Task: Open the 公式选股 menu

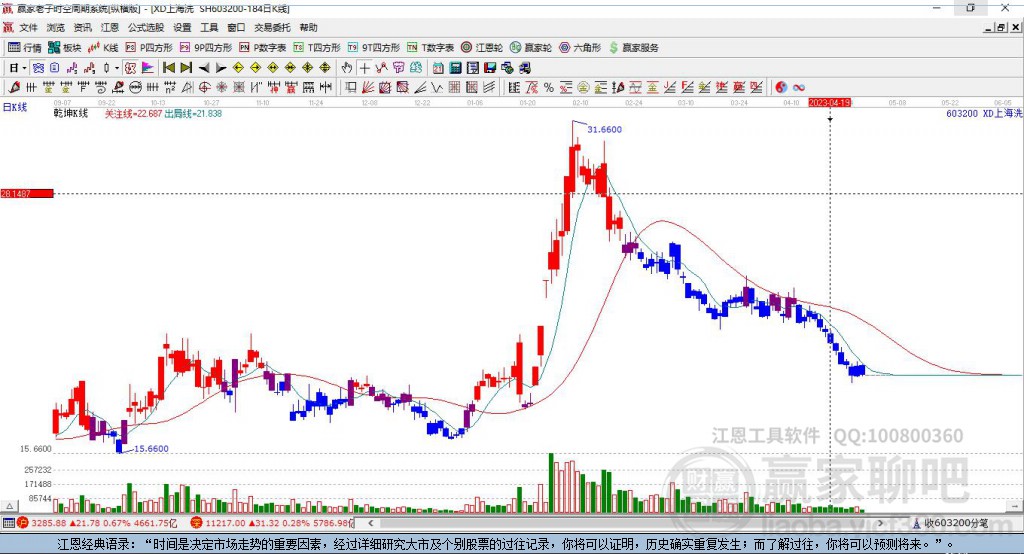Action: (x=146, y=27)
